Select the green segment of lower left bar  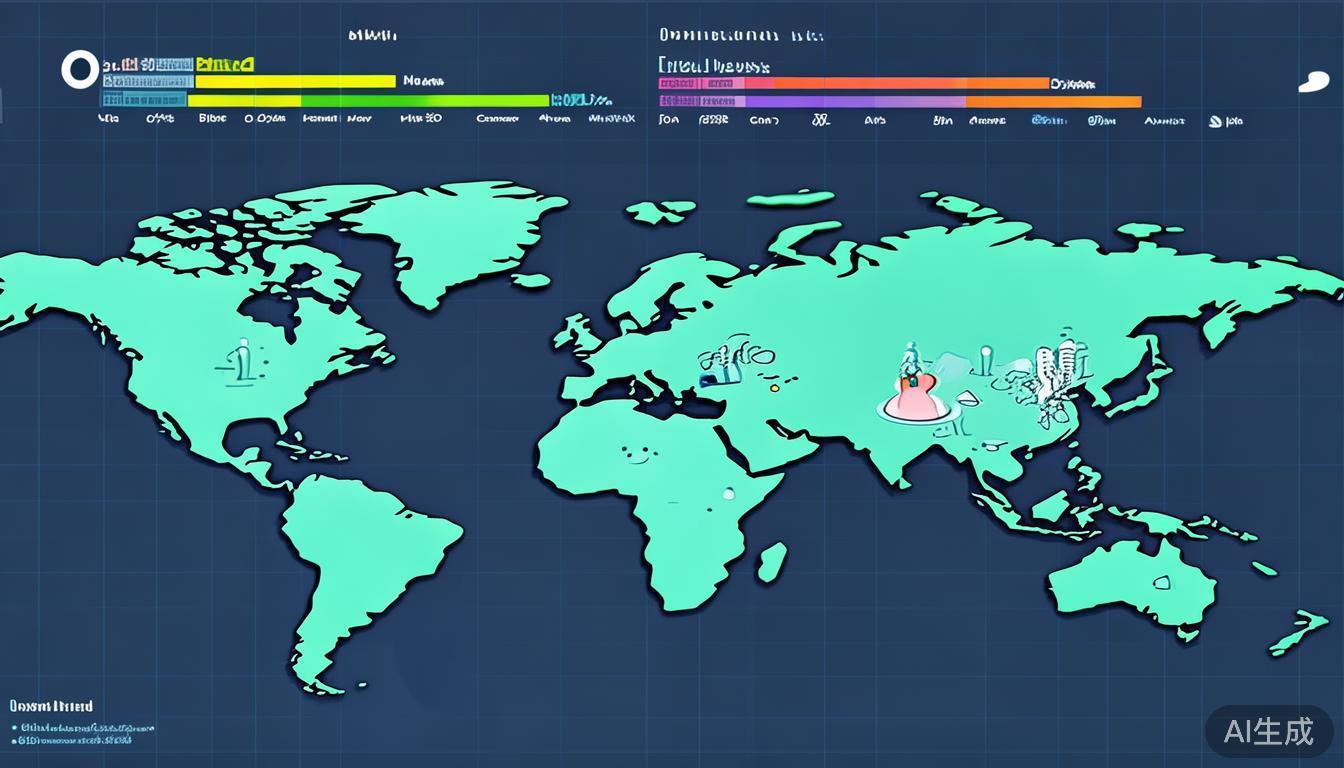tap(425, 101)
